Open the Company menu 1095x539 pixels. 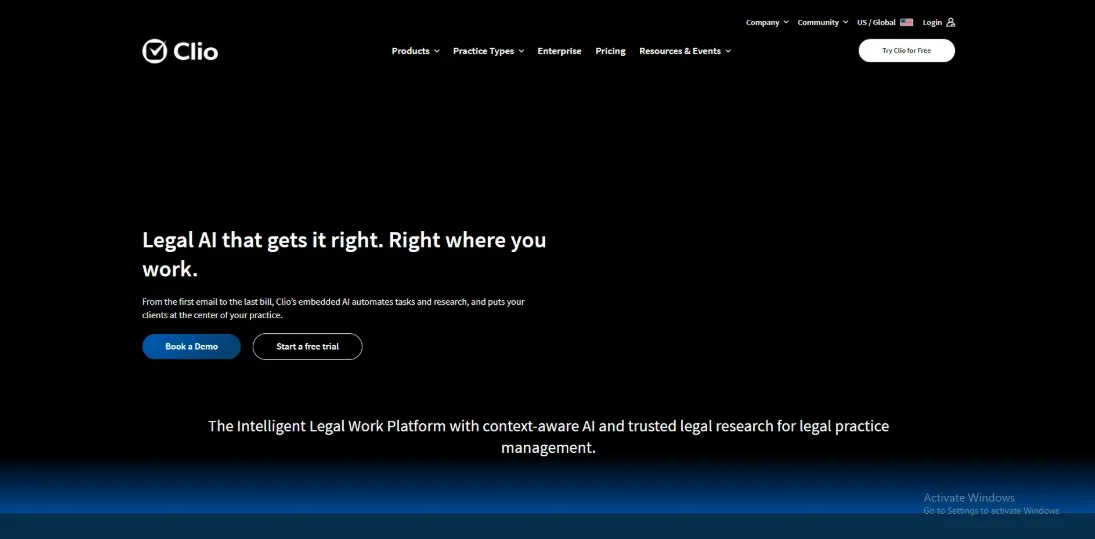pos(767,22)
